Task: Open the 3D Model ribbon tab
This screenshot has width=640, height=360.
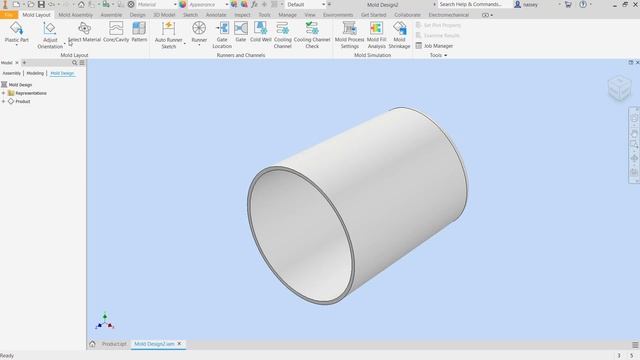Action: click(164, 15)
